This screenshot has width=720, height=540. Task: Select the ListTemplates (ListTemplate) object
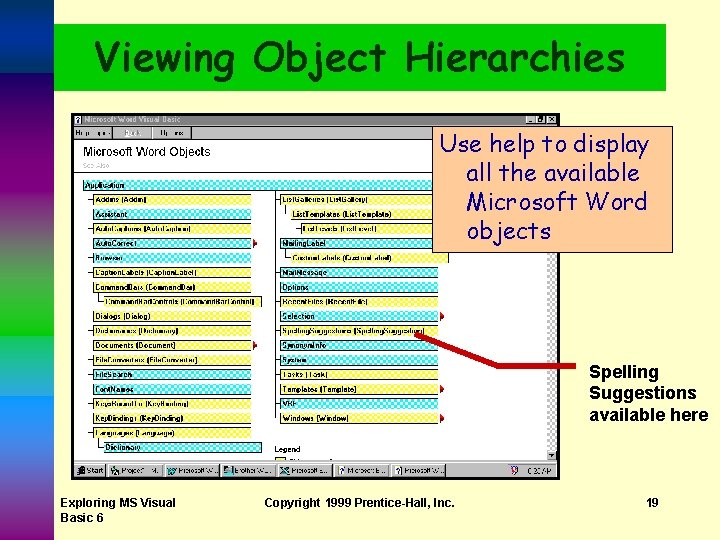click(361, 214)
